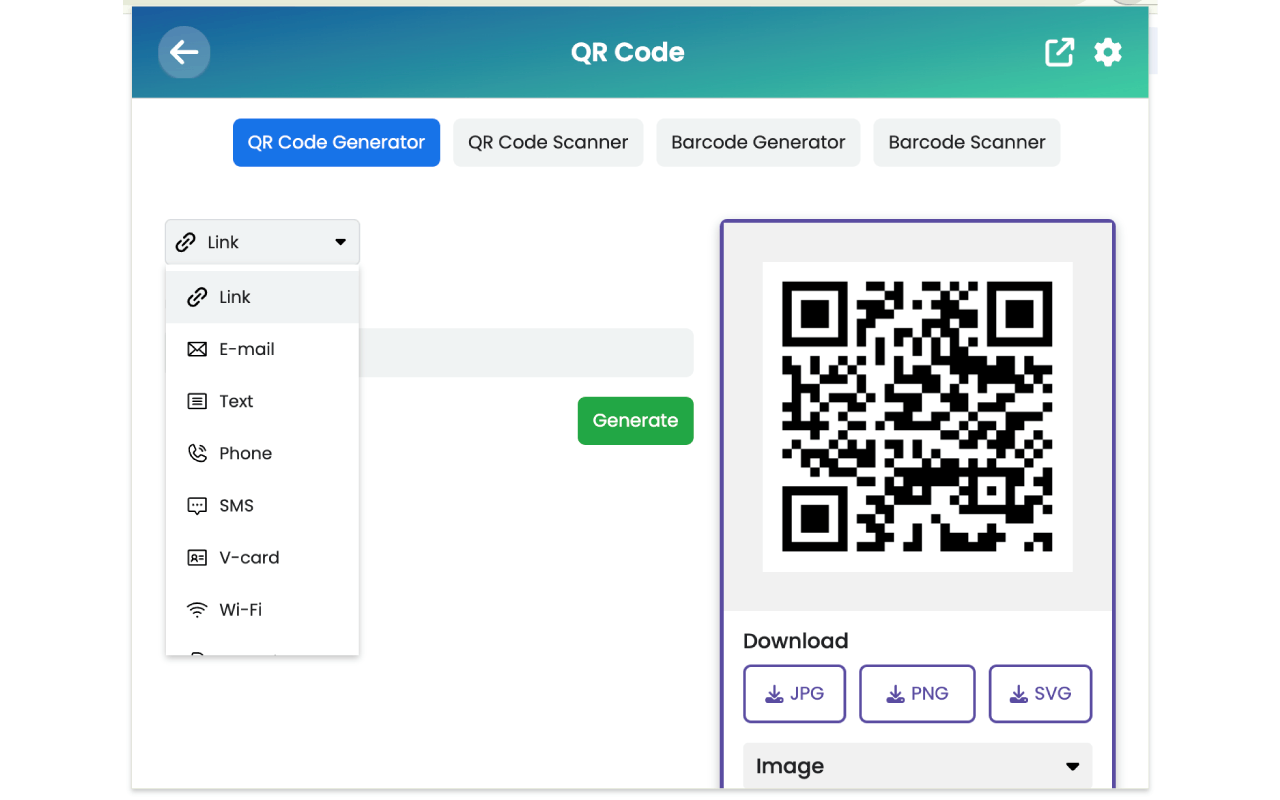1280x800 pixels.
Task: Click the Phone handset icon
Action: (197, 453)
